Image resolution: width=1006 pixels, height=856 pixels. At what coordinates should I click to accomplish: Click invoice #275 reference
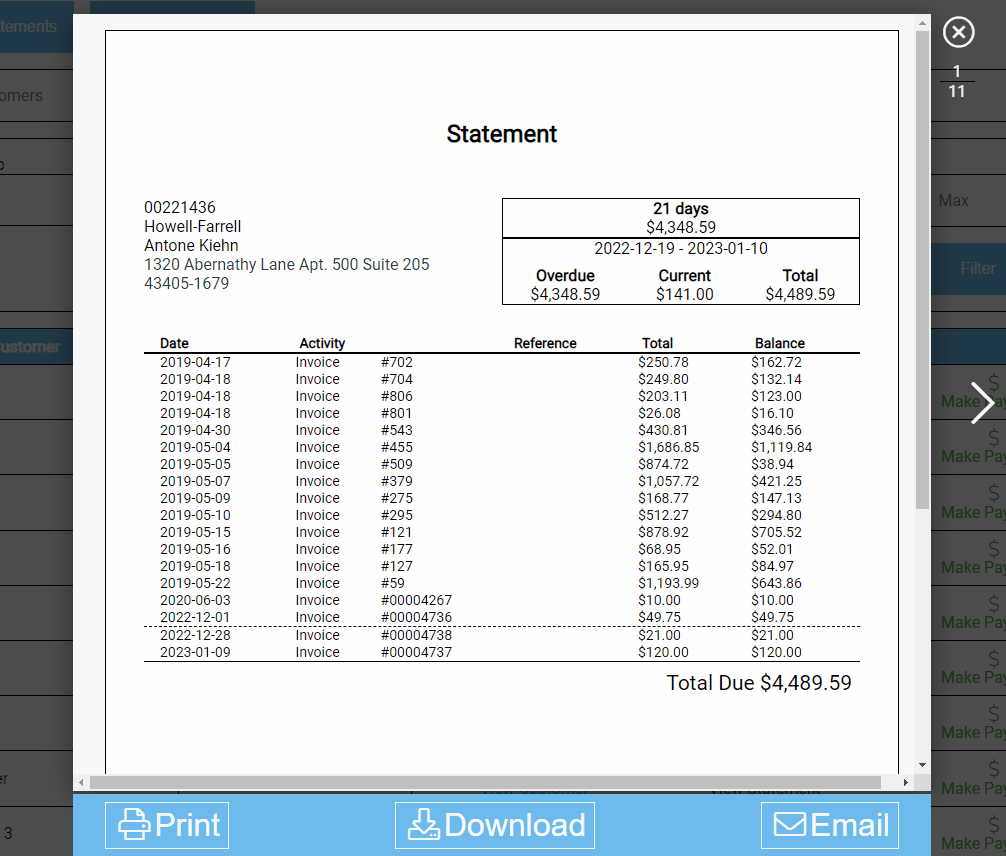point(396,499)
